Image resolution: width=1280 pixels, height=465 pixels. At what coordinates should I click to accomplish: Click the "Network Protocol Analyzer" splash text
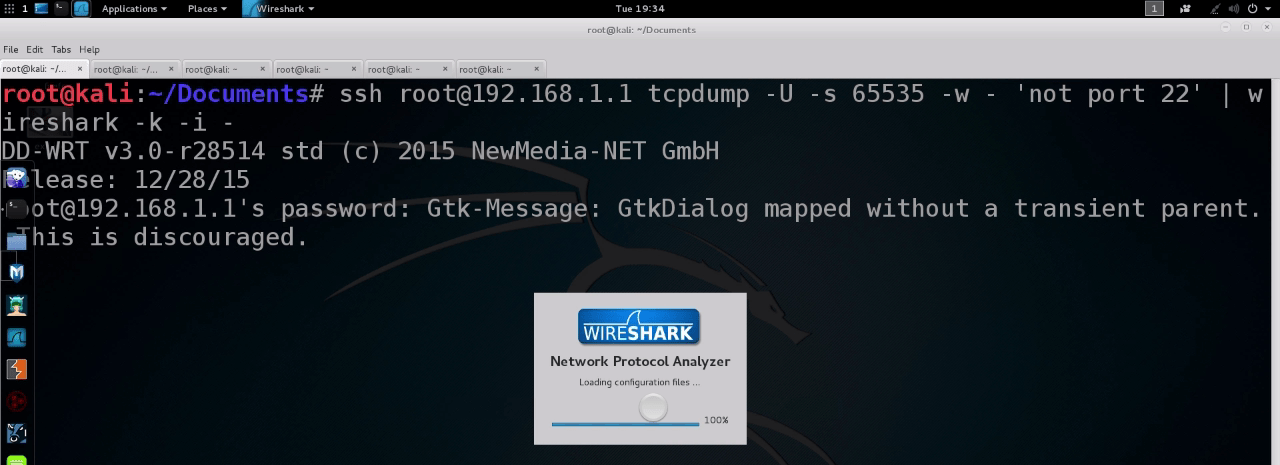click(640, 362)
